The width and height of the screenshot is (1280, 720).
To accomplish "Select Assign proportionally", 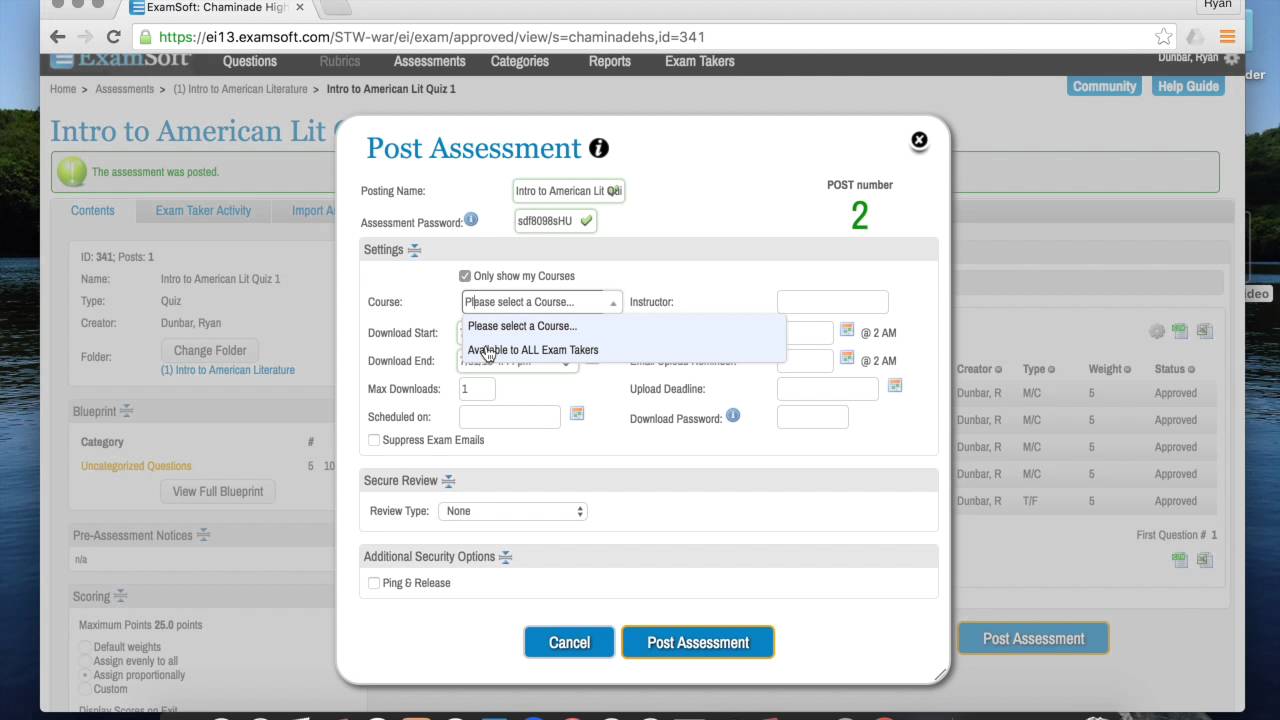I will coord(85,675).
